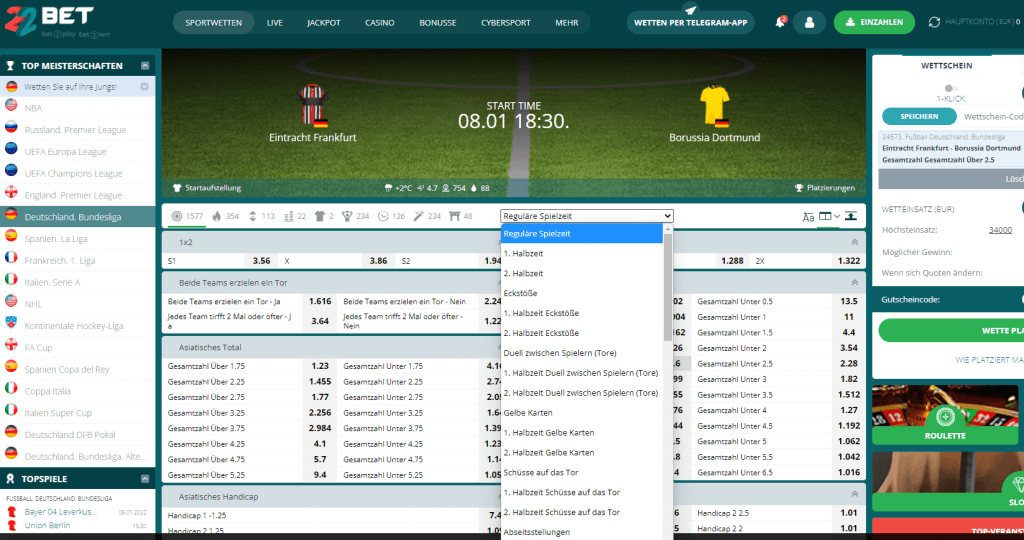Click the Roulette casino thumbnail
This screenshot has width=1024, height=540.
(944, 415)
